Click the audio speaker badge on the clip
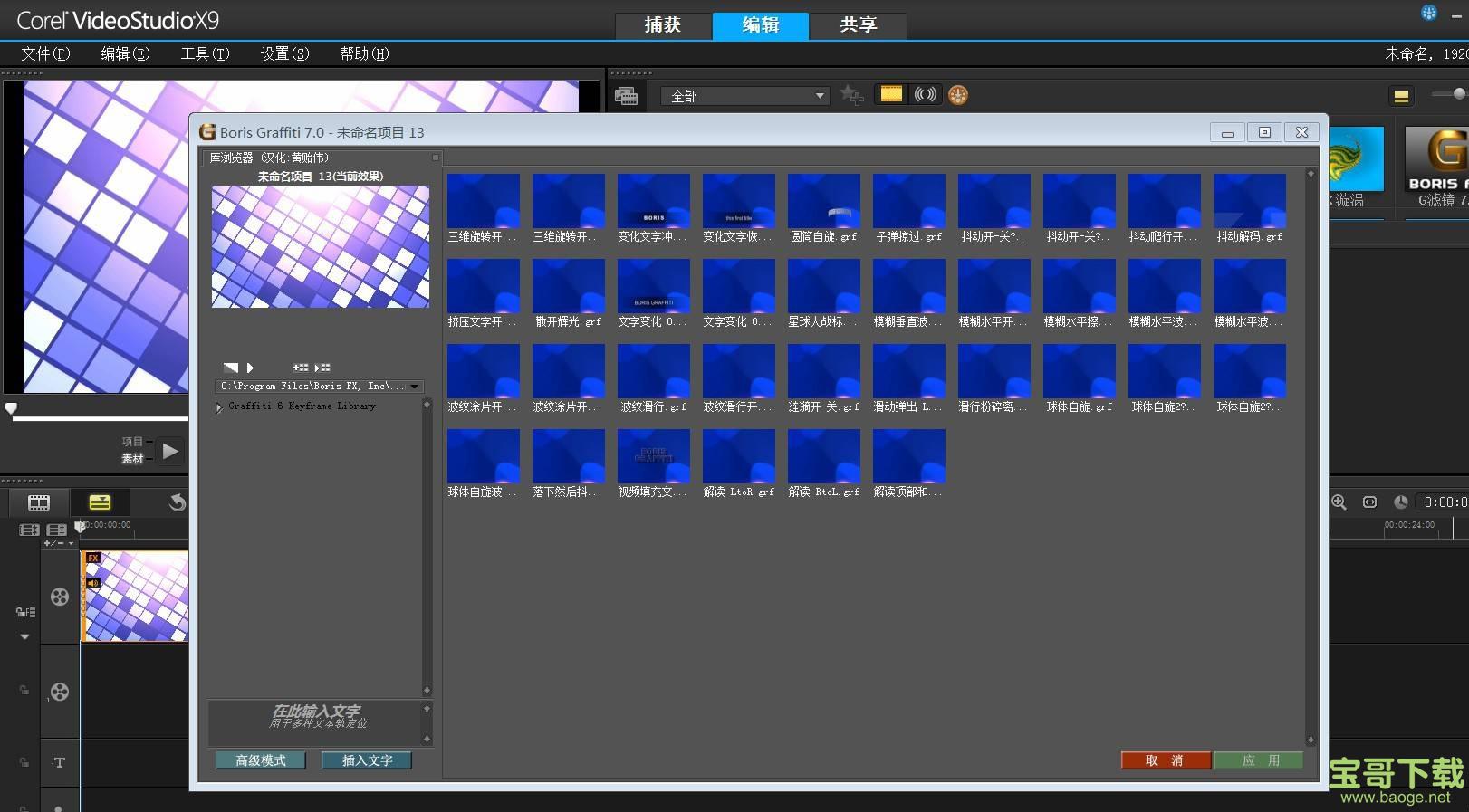Screen dimensions: 1469x812 pyautogui.click(x=93, y=583)
